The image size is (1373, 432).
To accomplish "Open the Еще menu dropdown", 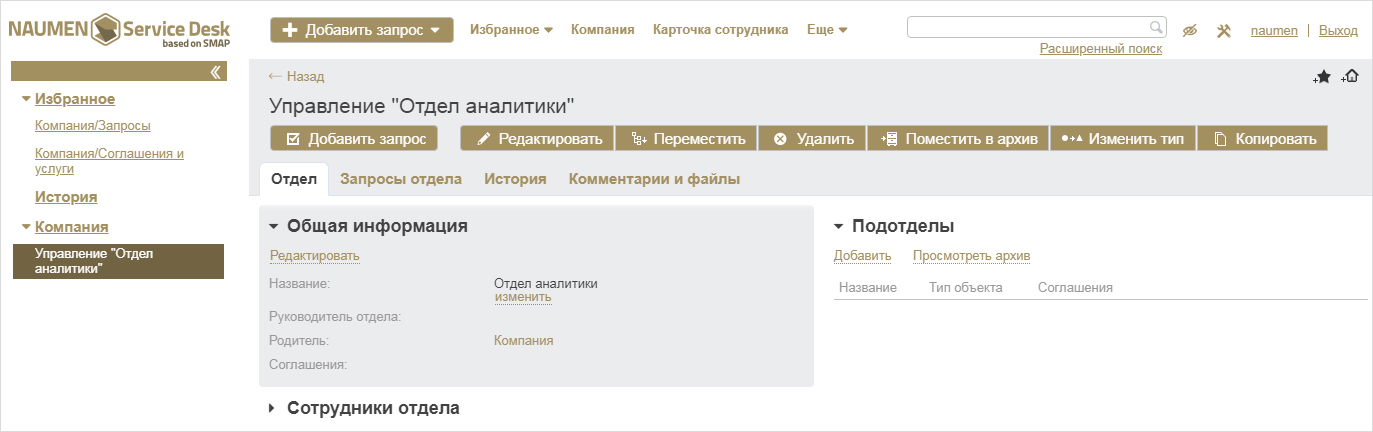I will coord(827,30).
